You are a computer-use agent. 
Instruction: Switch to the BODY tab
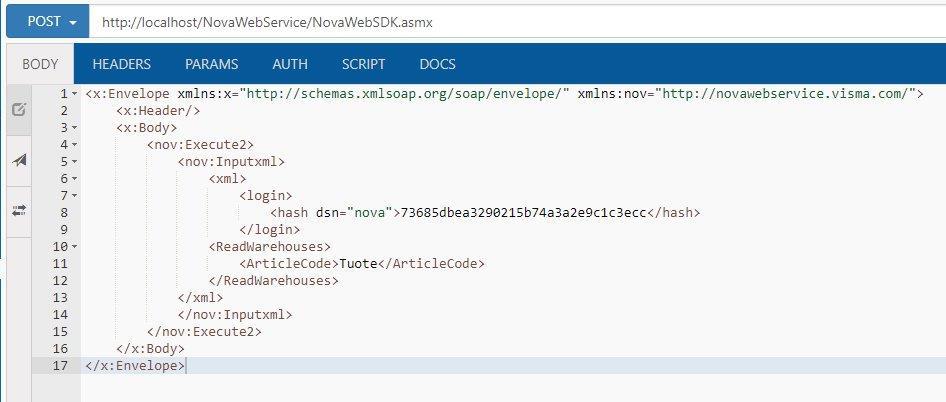coord(40,64)
